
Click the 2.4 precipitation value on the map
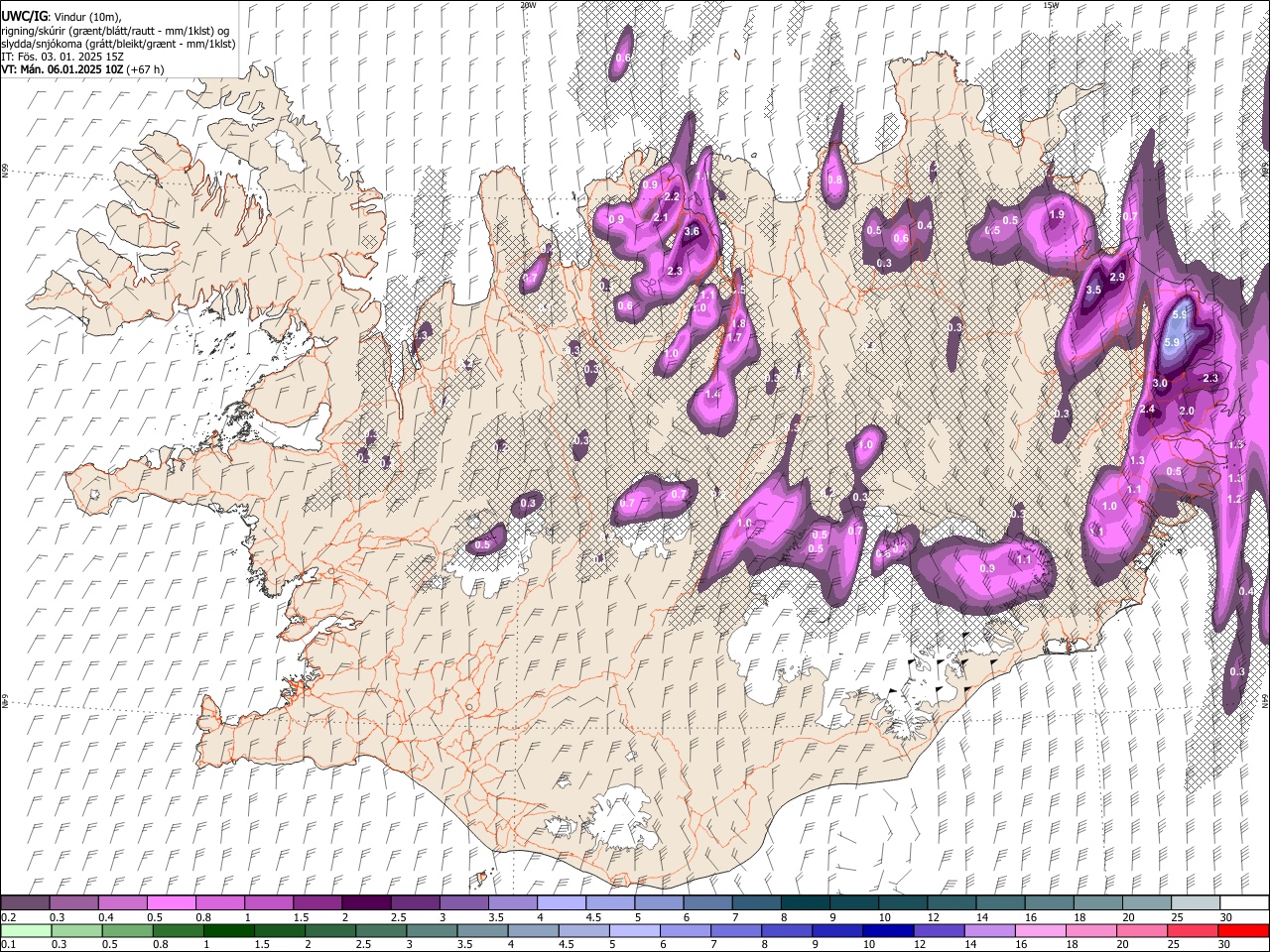[x=1148, y=410]
